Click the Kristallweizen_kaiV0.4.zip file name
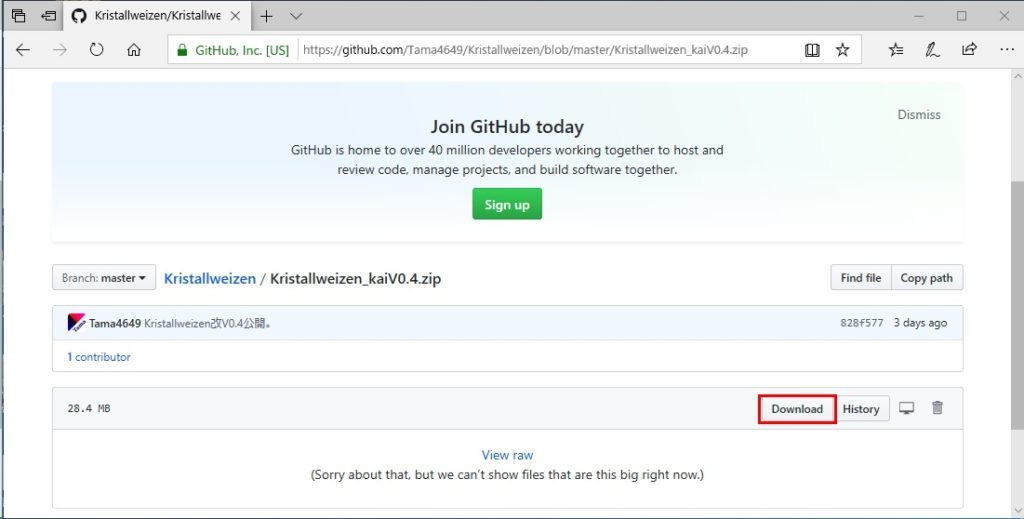 [355, 279]
